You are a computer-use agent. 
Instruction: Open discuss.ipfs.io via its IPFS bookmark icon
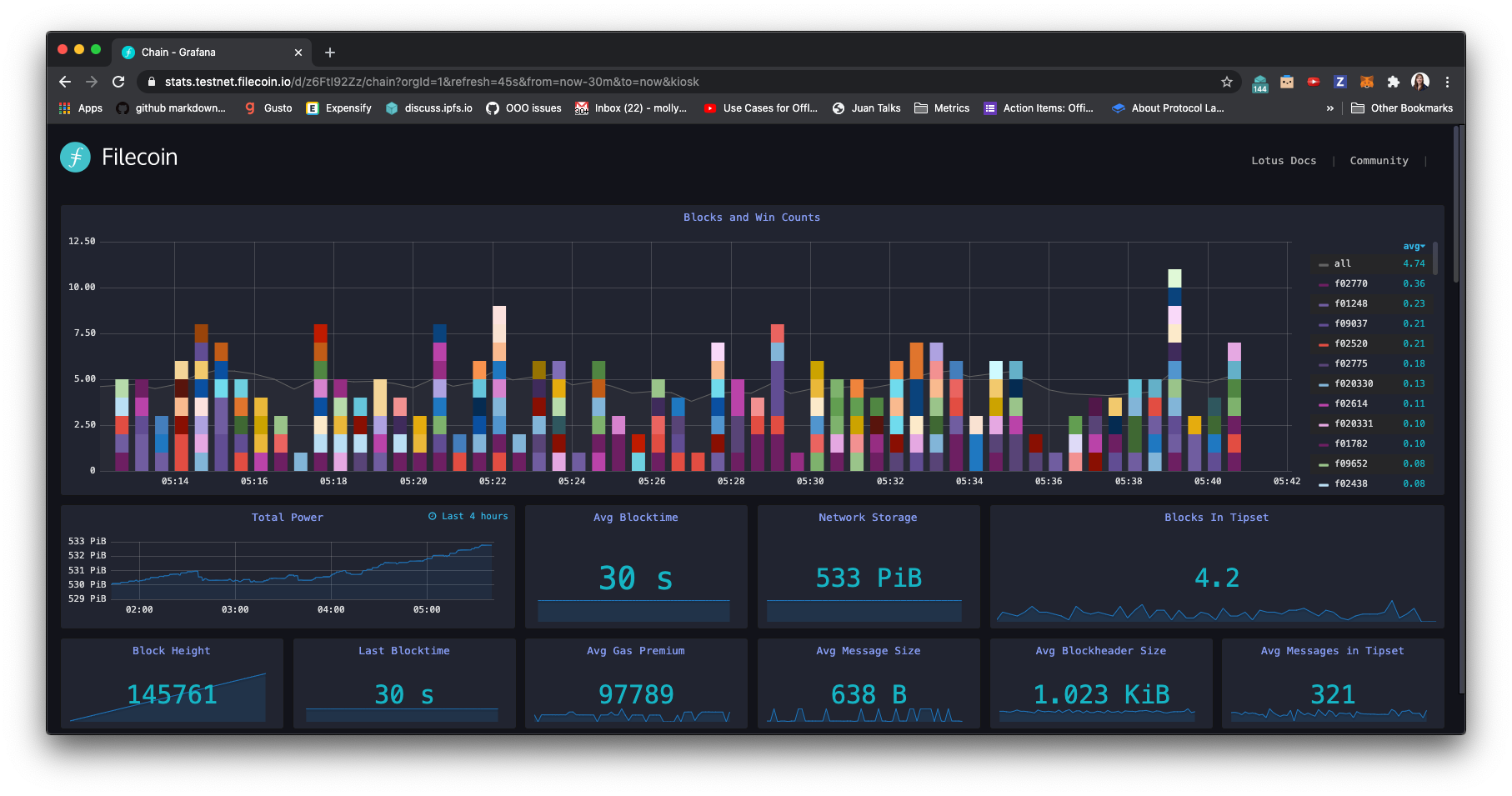(391, 108)
